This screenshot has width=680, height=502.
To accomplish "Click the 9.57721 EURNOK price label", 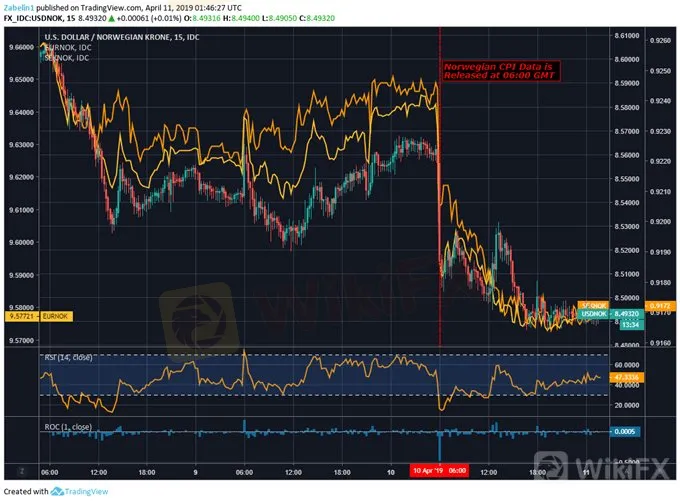I will [x=21, y=316].
